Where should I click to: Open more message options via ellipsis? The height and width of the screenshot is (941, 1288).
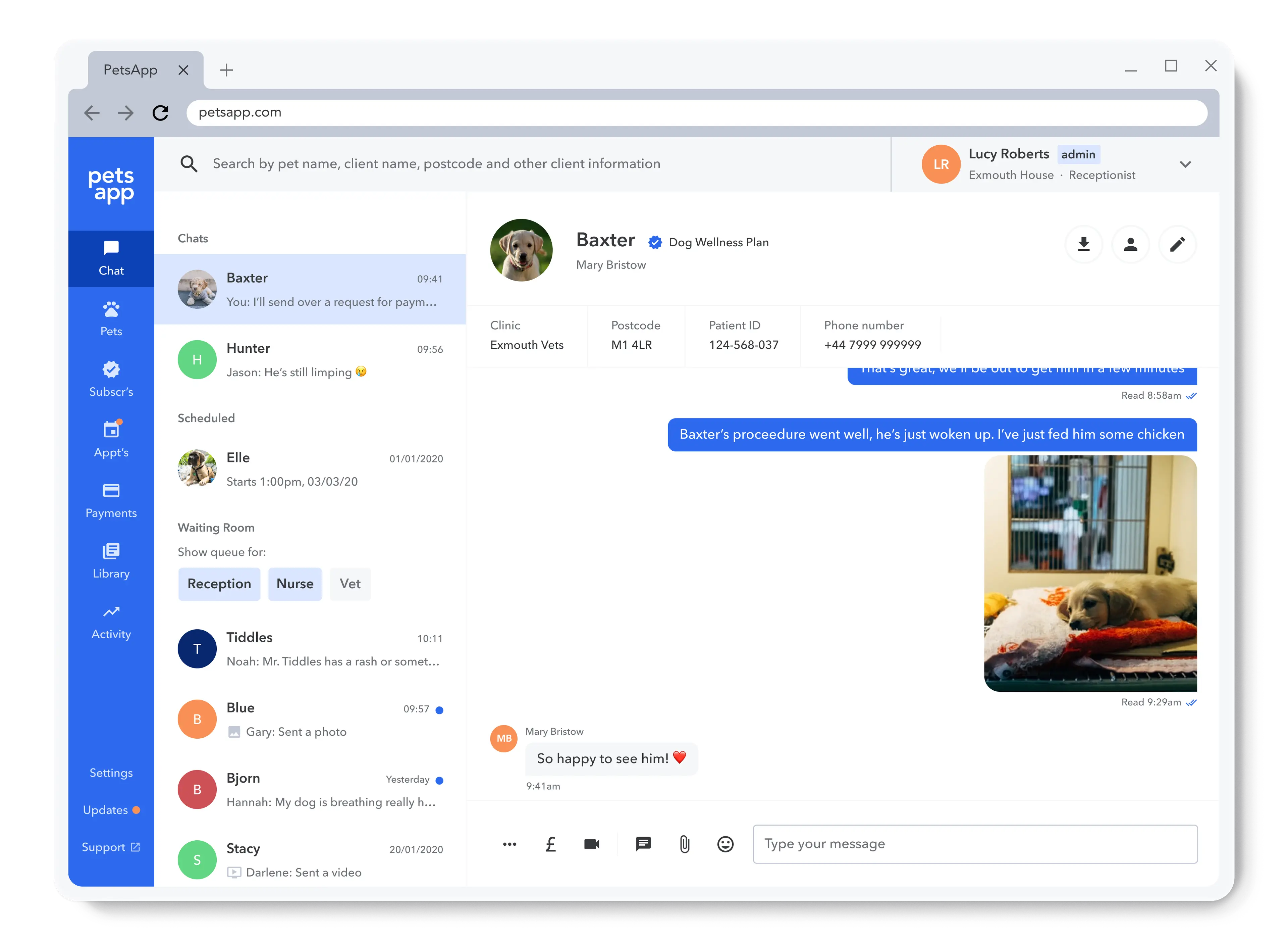509,844
